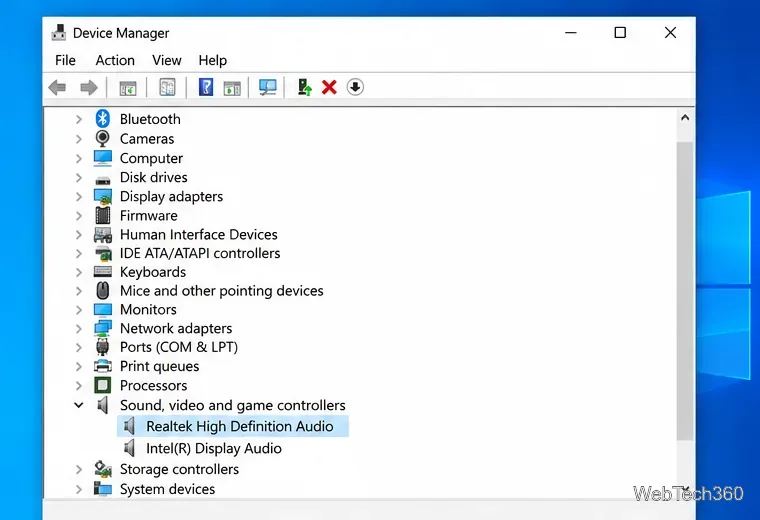The height and width of the screenshot is (520, 760).
Task: Maximize the Device Manager window
Action: pos(620,32)
